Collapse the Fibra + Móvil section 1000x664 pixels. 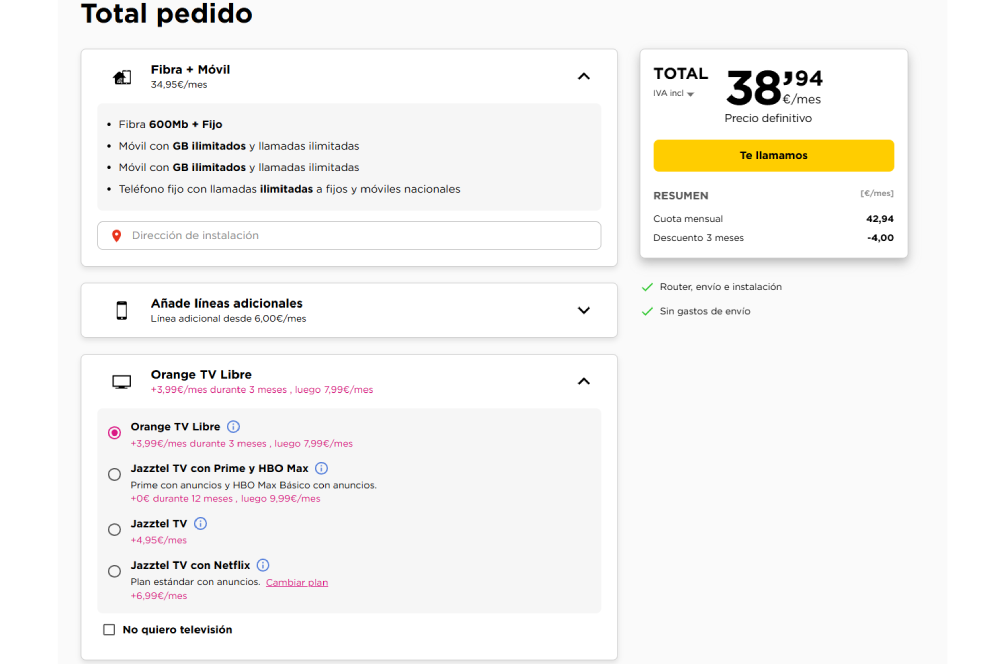(x=583, y=75)
